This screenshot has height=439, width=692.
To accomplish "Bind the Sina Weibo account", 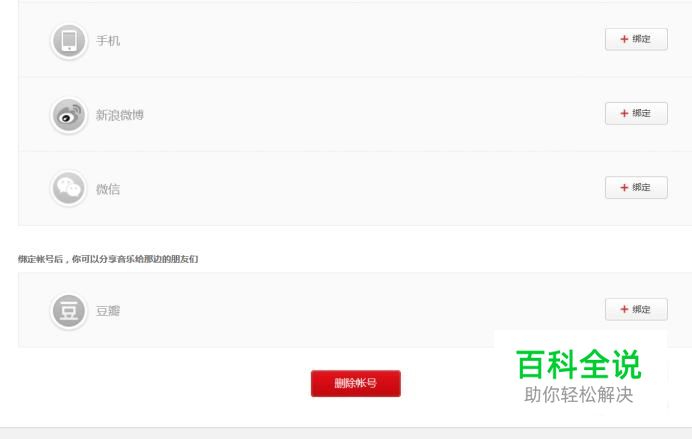I will (636, 113).
